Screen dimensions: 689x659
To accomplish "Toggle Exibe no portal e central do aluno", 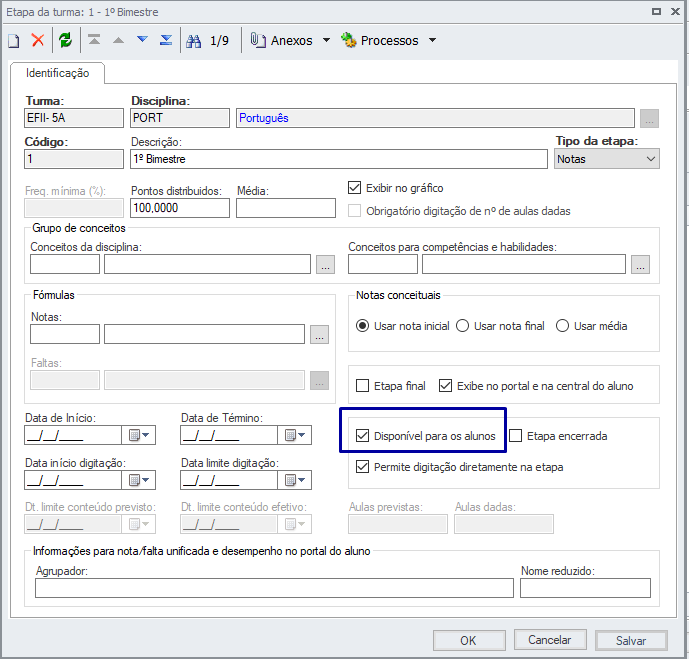I will pyautogui.click(x=445, y=386).
